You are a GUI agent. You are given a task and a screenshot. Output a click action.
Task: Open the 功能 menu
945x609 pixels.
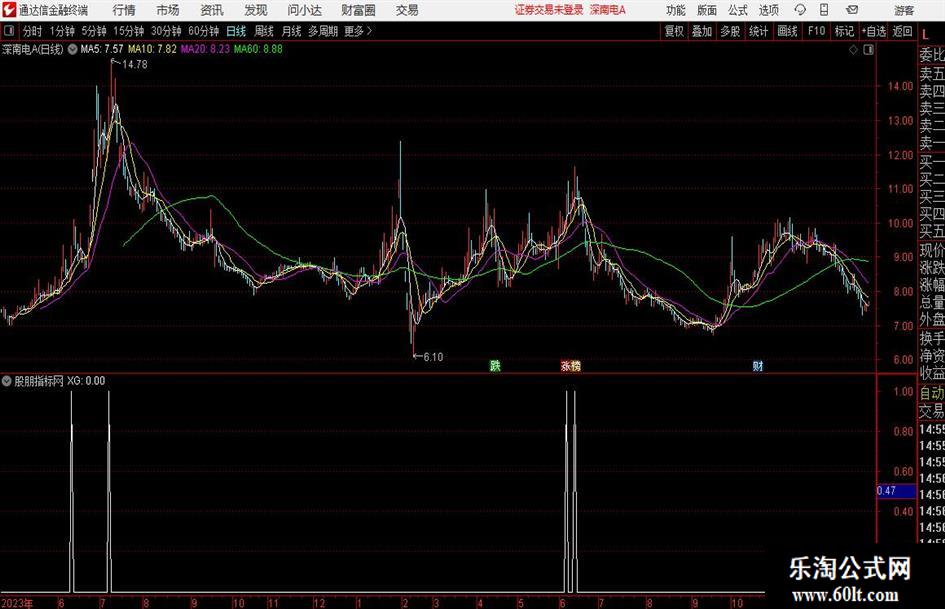click(x=676, y=10)
